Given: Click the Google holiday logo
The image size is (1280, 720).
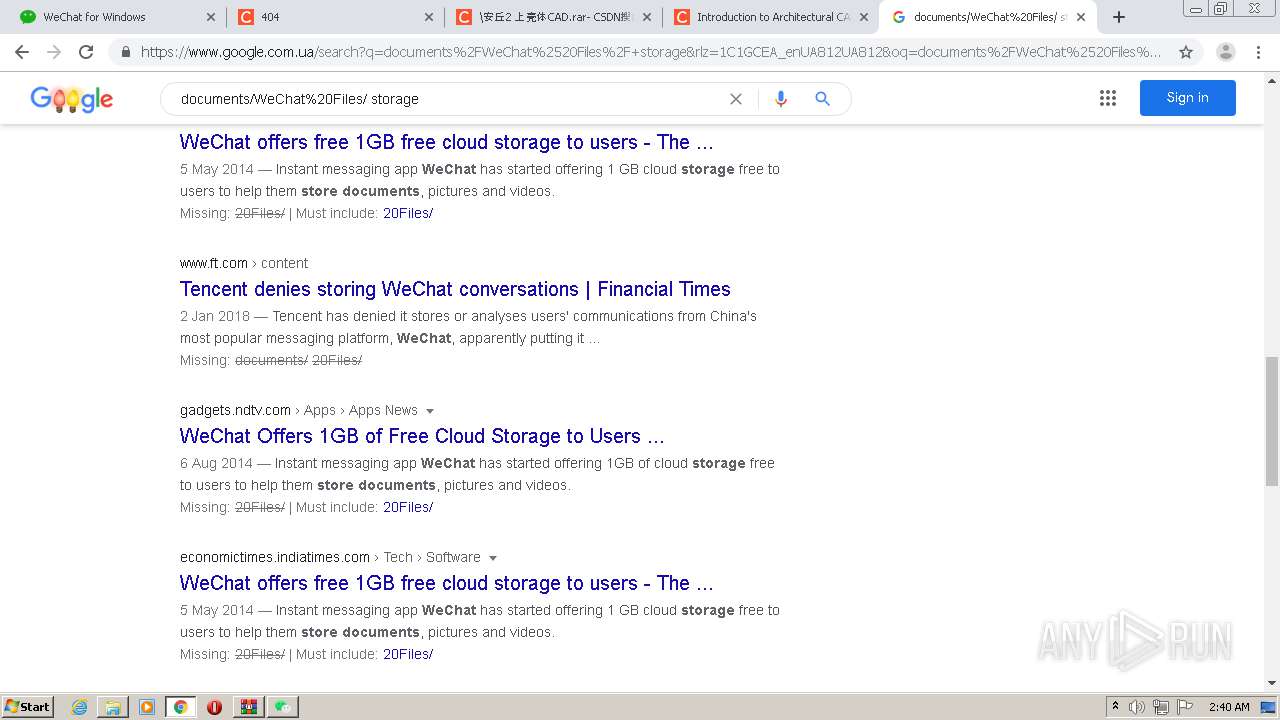Looking at the screenshot, I should (72, 99).
